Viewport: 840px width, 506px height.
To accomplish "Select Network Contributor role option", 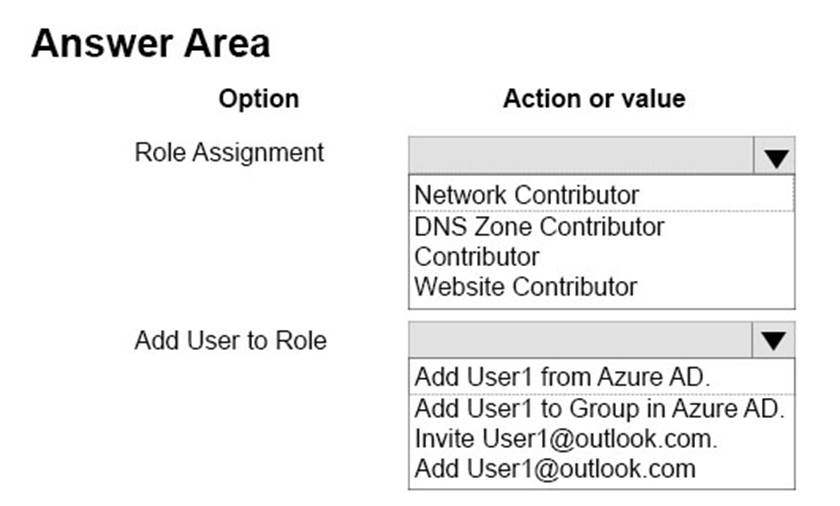I will [526, 193].
